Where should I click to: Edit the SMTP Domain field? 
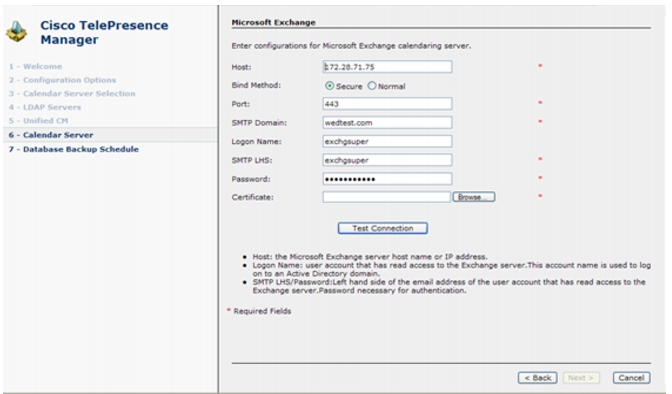[x=387, y=122]
